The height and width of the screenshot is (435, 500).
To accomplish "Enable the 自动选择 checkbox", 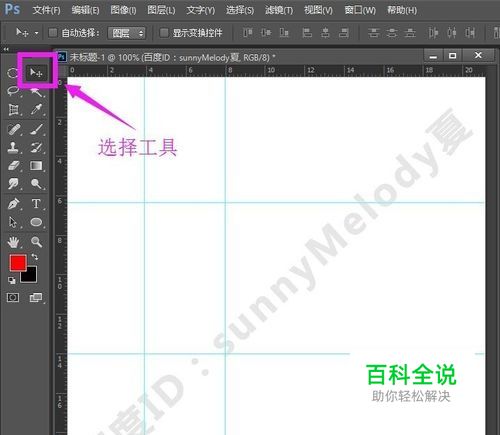I will tap(53, 33).
